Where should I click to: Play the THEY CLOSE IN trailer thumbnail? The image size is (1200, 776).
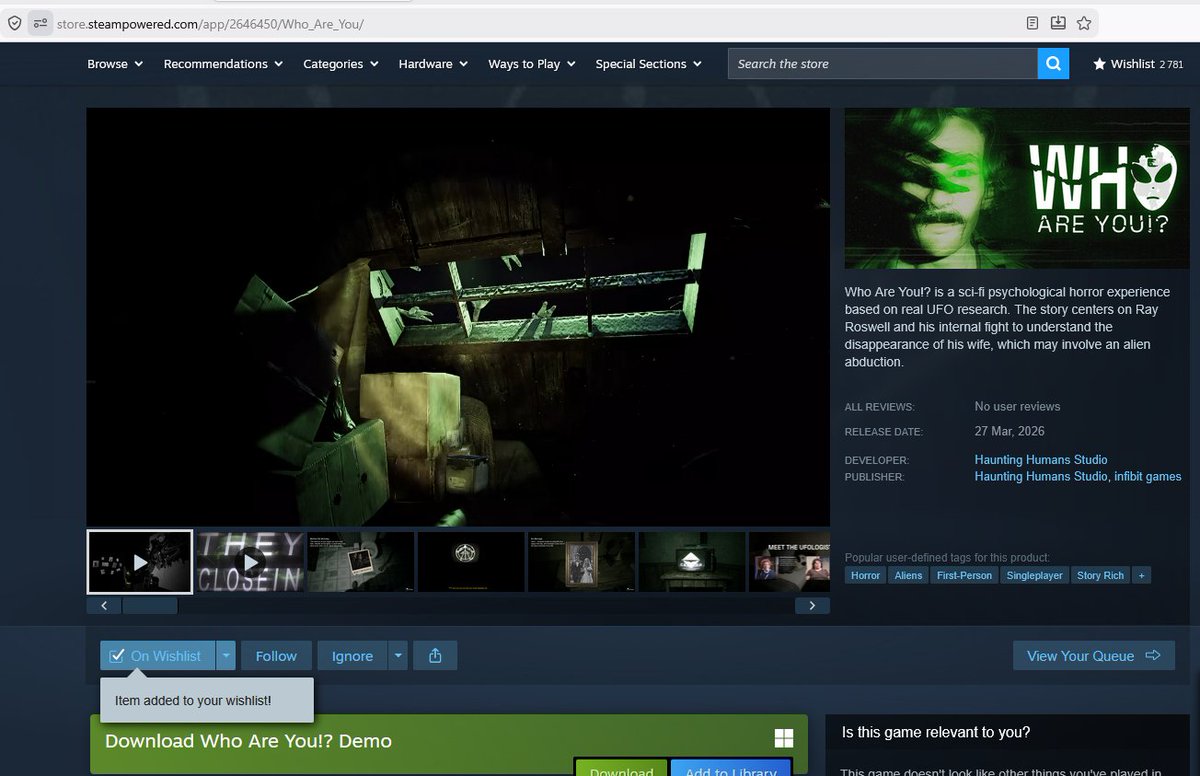click(x=250, y=562)
